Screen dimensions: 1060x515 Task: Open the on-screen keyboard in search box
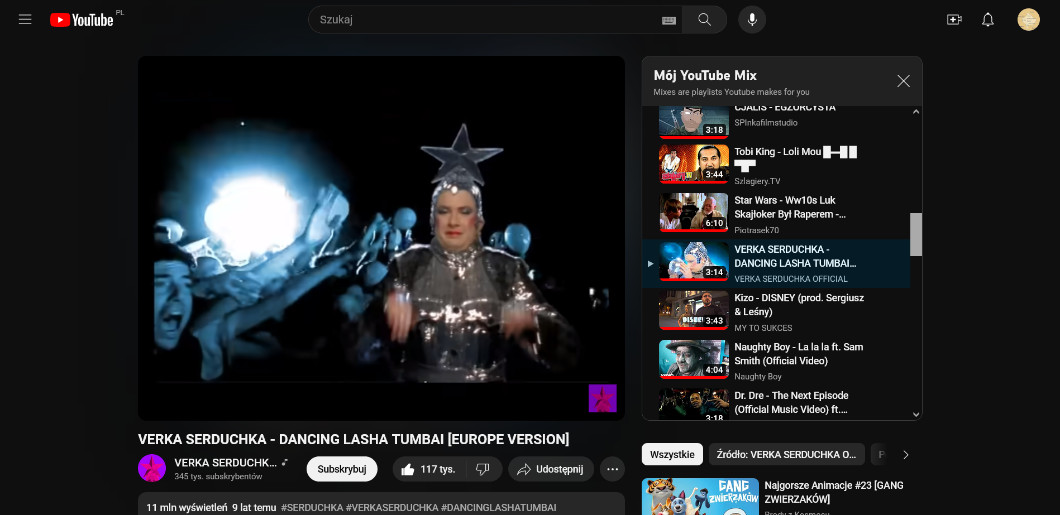tap(669, 20)
